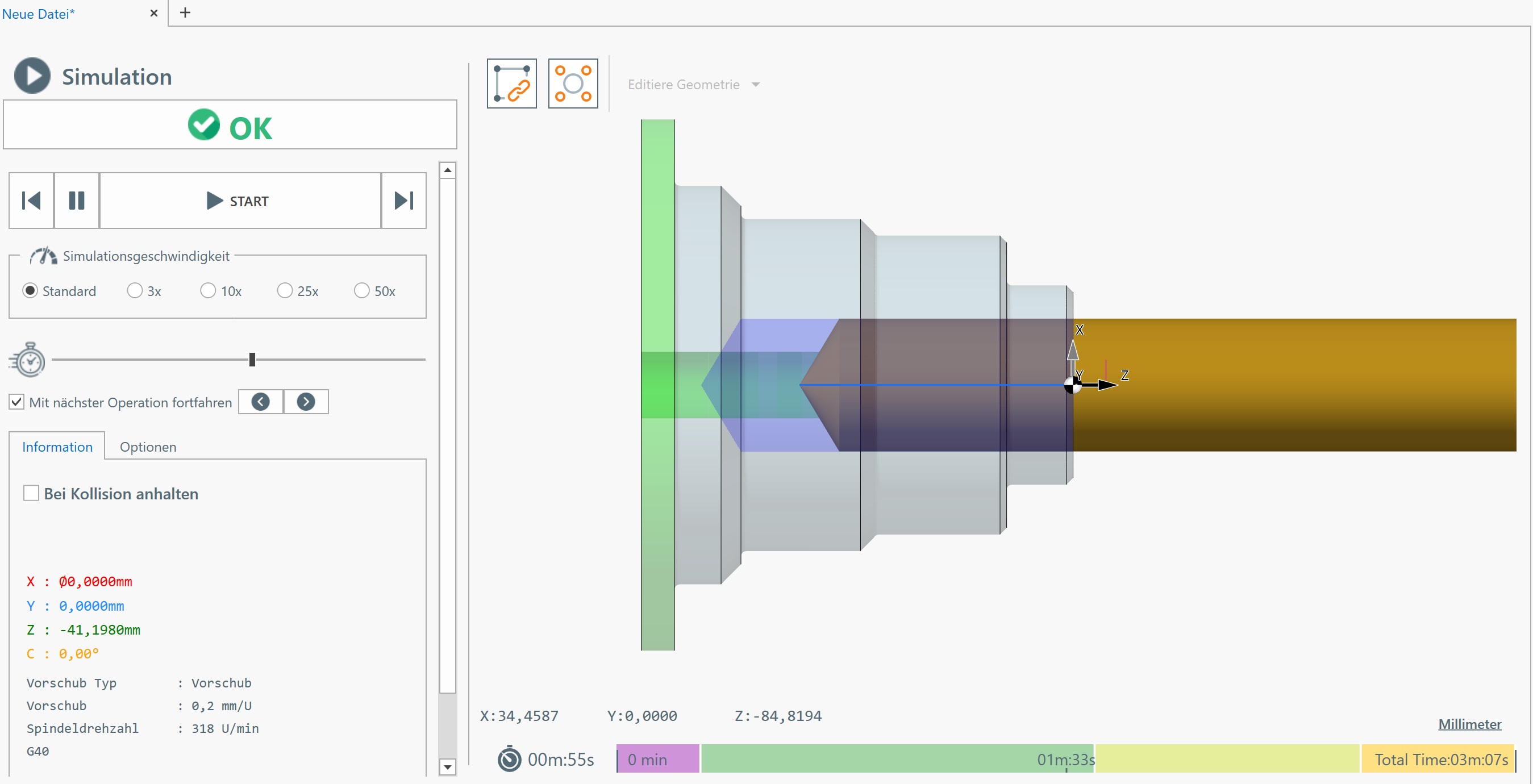Image resolution: width=1533 pixels, height=784 pixels.
Task: Select the 10x simulation speed
Action: (x=208, y=290)
